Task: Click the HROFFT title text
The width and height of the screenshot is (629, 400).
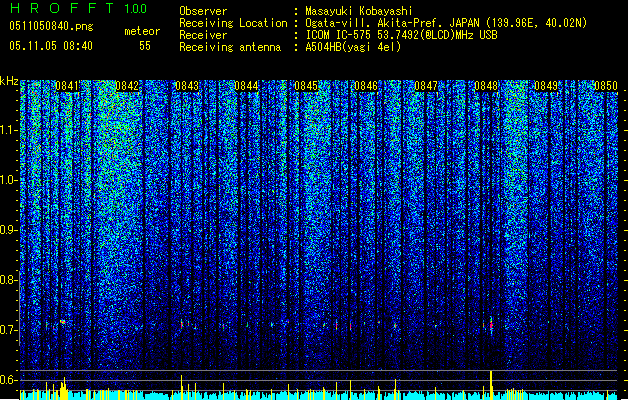Action: 62,8
